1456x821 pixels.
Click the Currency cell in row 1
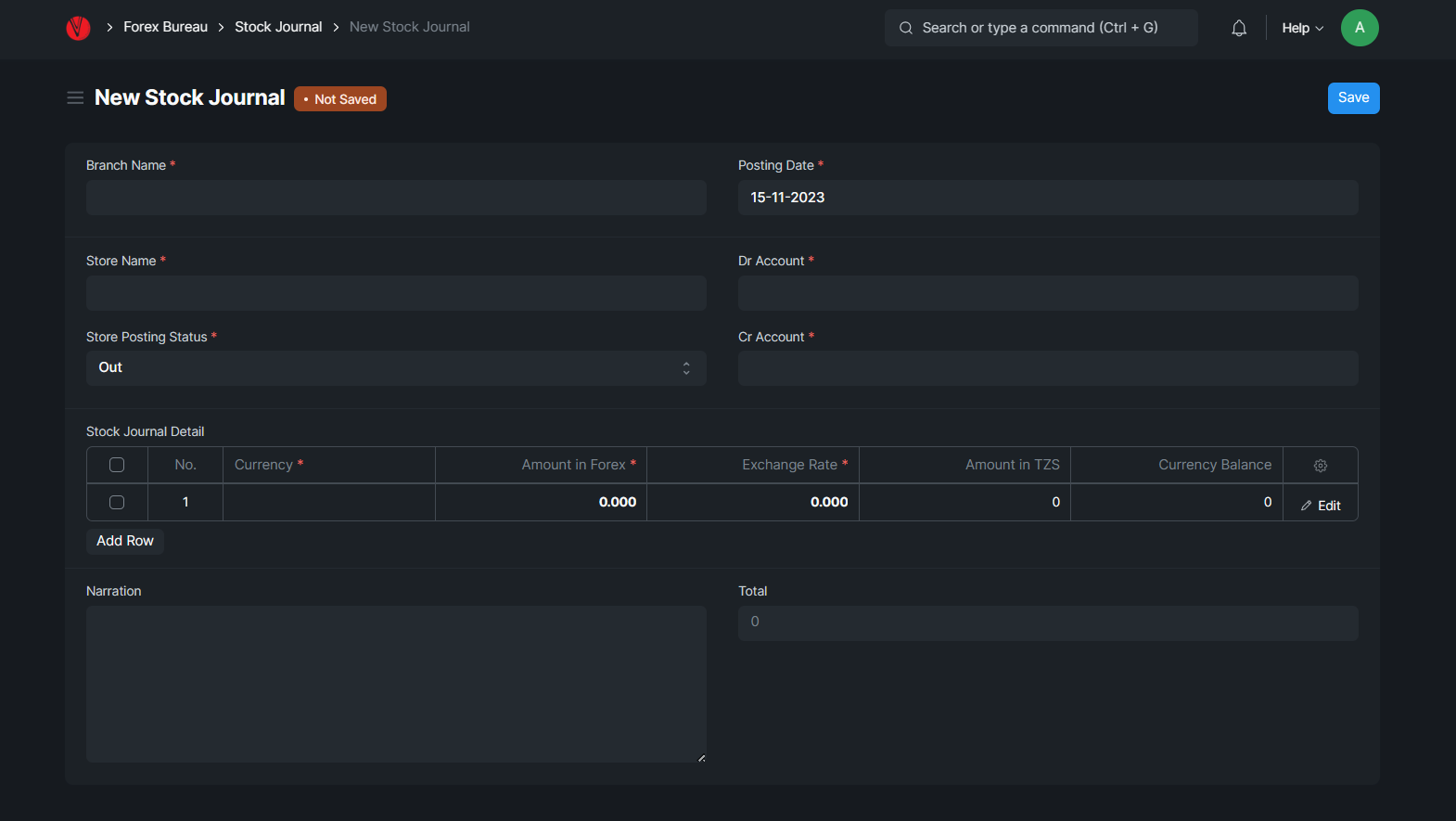[329, 502]
